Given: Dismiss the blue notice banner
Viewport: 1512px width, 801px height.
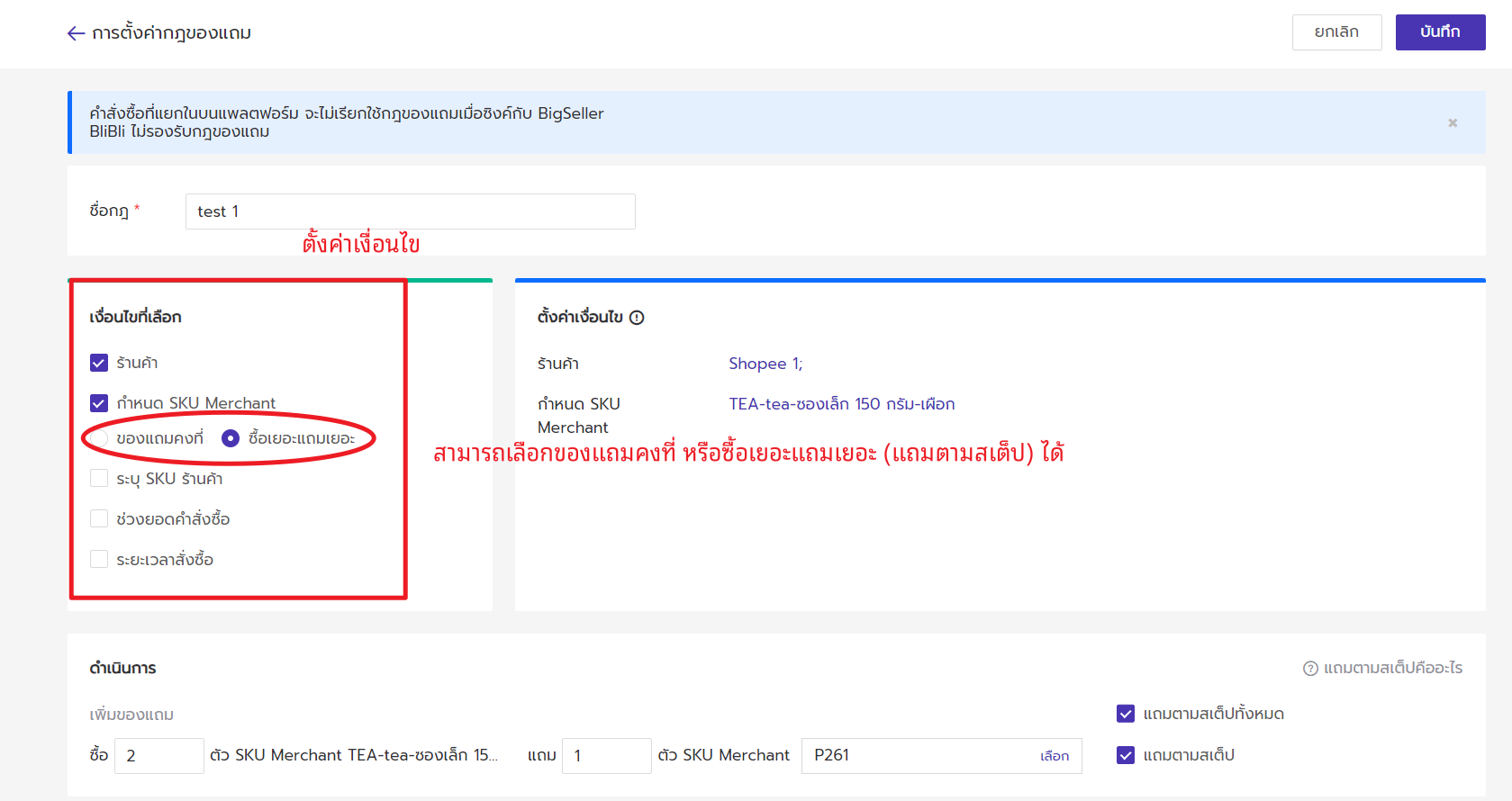Looking at the screenshot, I should click(1452, 122).
